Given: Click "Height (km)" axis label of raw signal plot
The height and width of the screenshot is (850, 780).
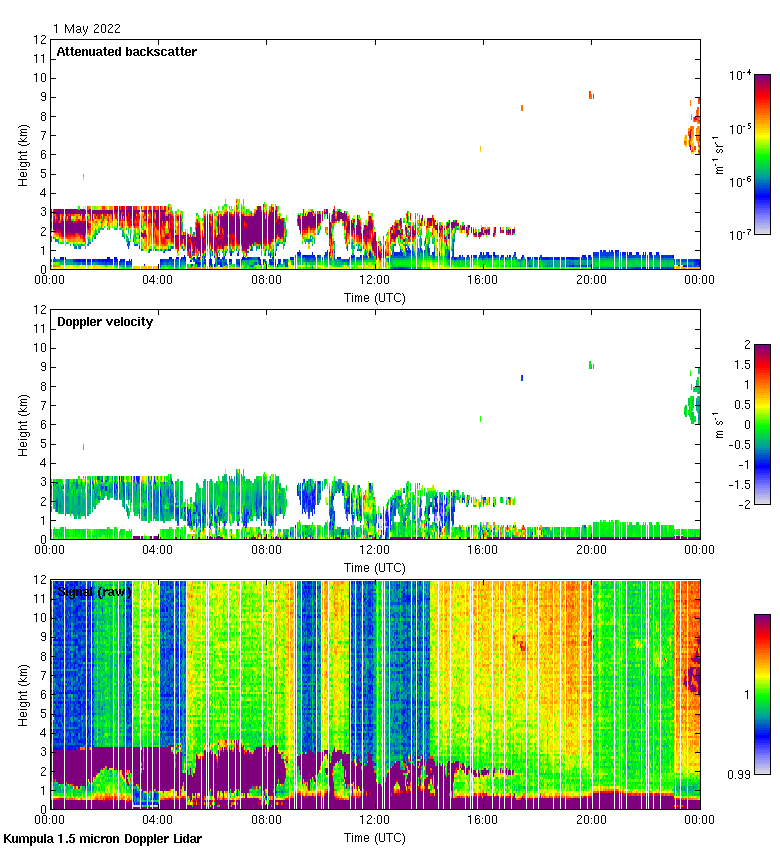Looking at the screenshot, I should click(23, 694).
